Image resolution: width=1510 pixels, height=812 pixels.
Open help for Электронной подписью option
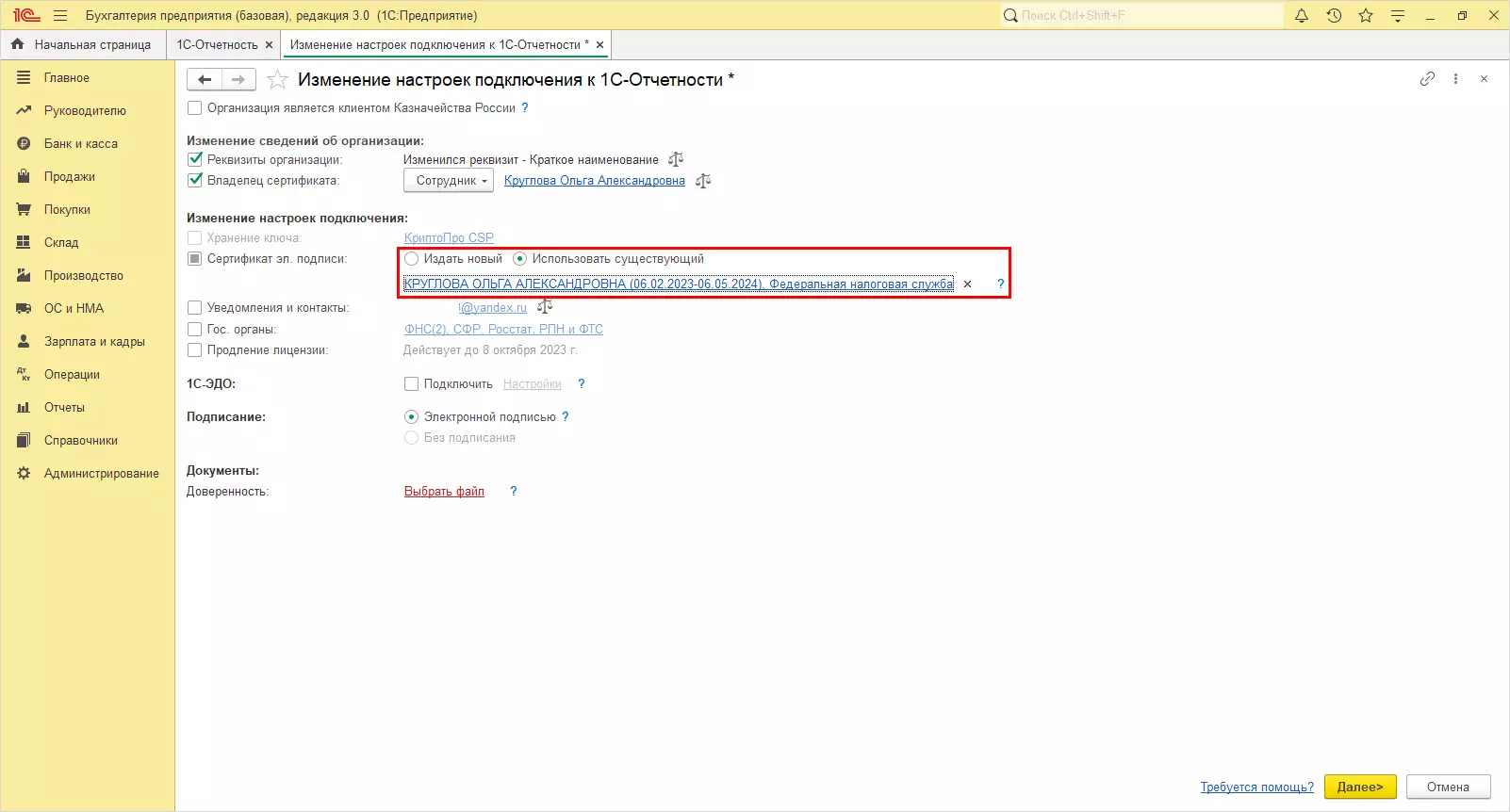coord(566,416)
